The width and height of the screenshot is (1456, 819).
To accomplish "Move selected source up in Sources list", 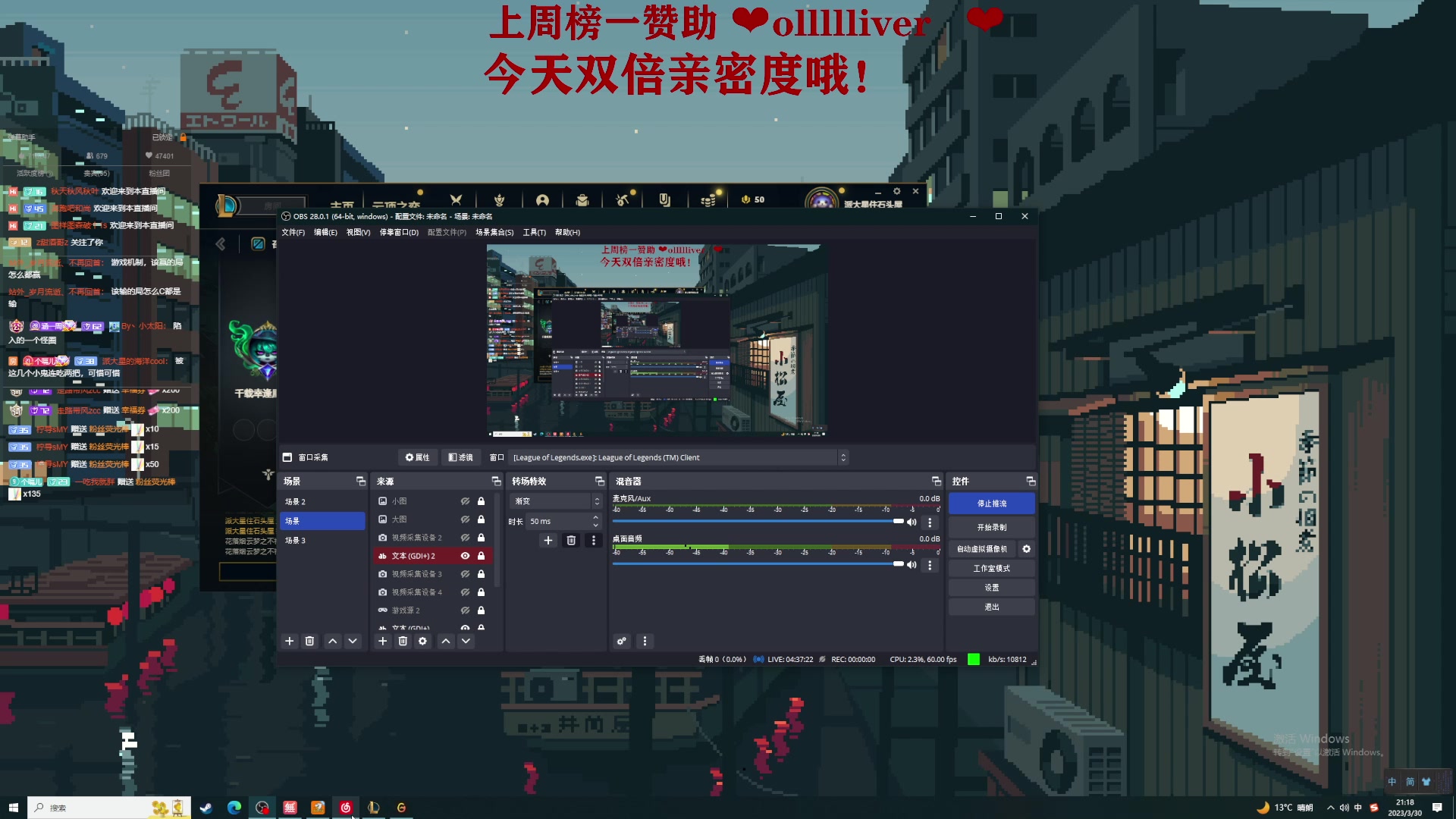I will click(x=446, y=642).
